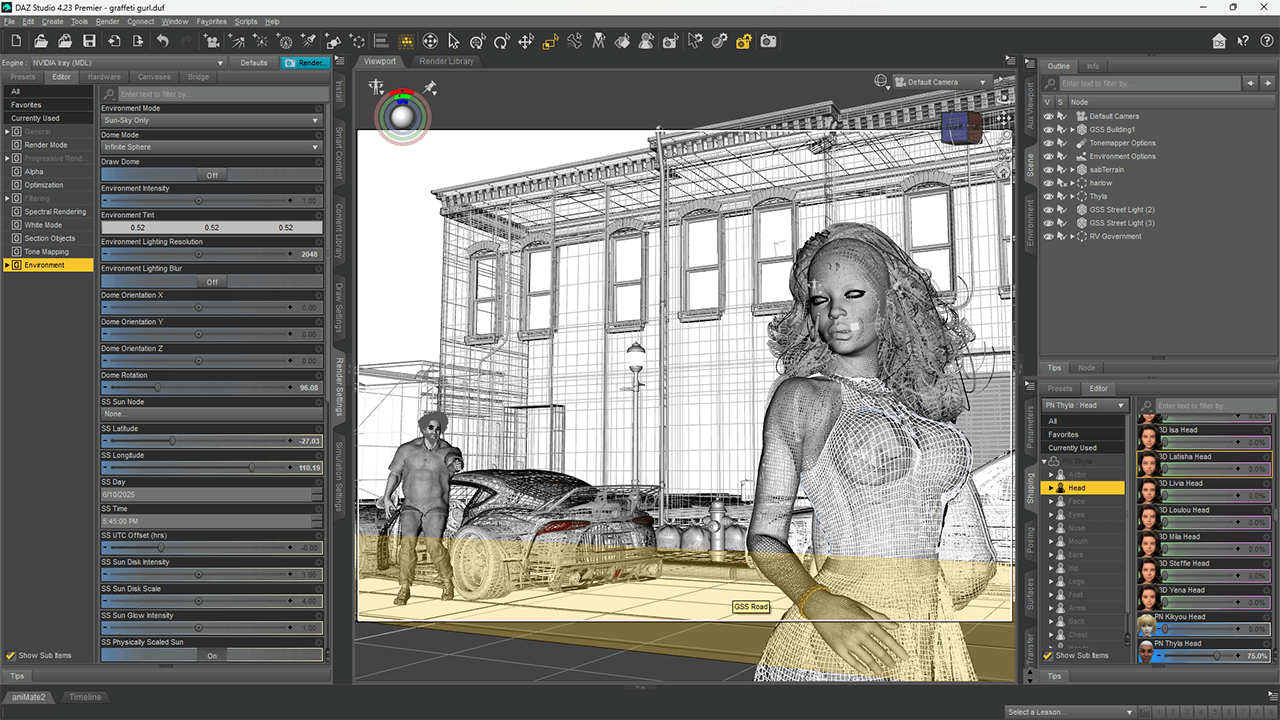Click the Redo icon in the toolbar

pos(186,41)
